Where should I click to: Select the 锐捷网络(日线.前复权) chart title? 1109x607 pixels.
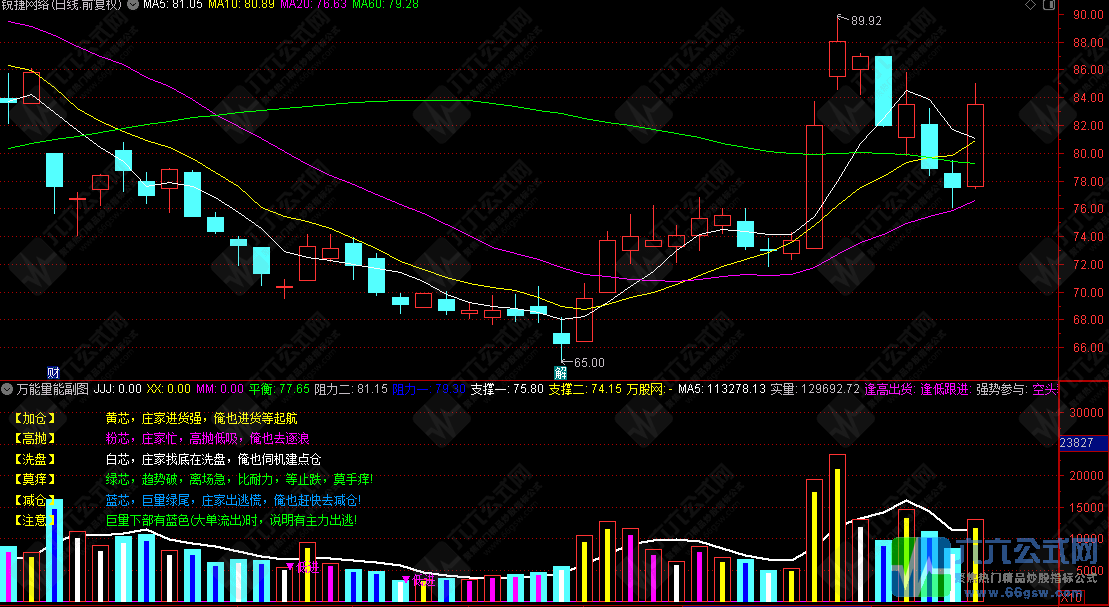pyautogui.click(x=62, y=5)
